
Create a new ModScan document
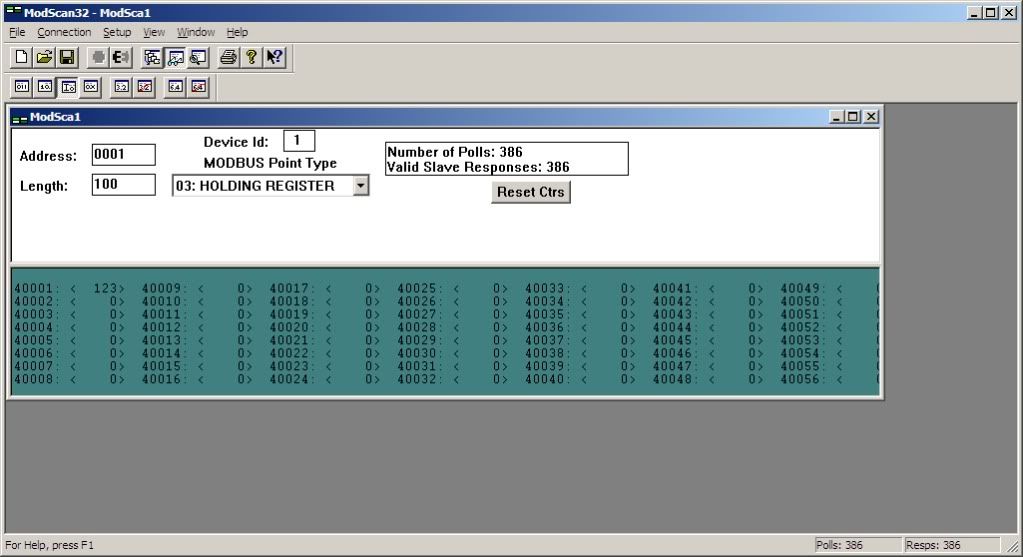(22, 57)
